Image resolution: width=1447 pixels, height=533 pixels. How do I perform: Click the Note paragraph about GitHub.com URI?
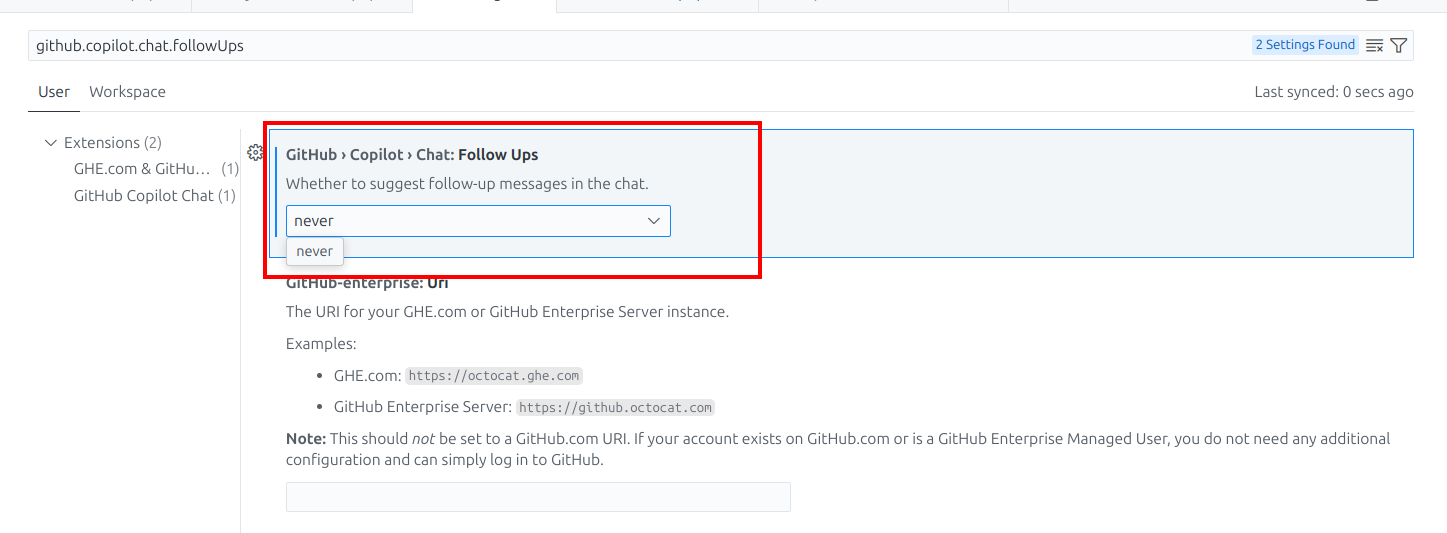[x=838, y=449]
